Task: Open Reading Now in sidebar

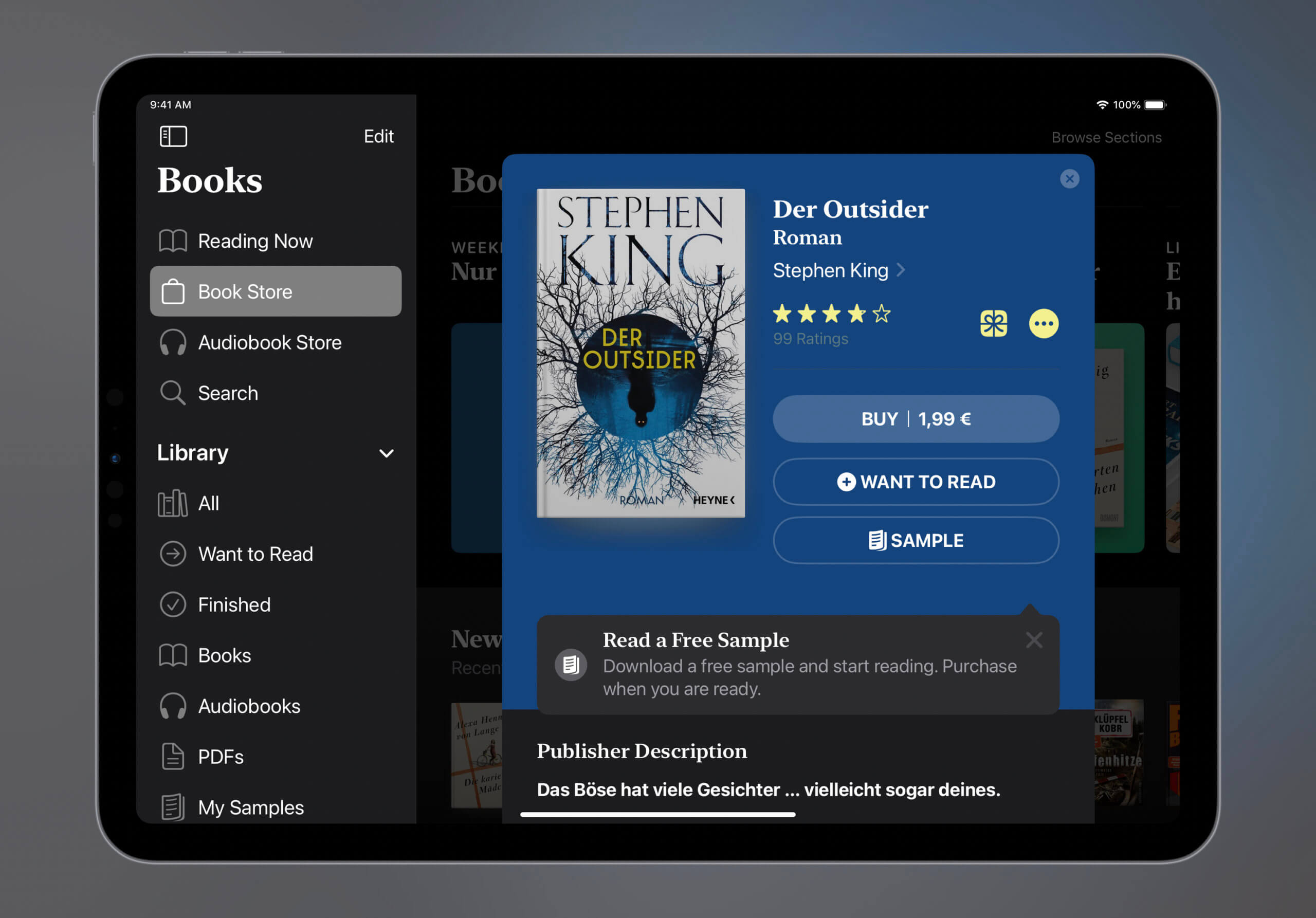Action: click(x=276, y=241)
